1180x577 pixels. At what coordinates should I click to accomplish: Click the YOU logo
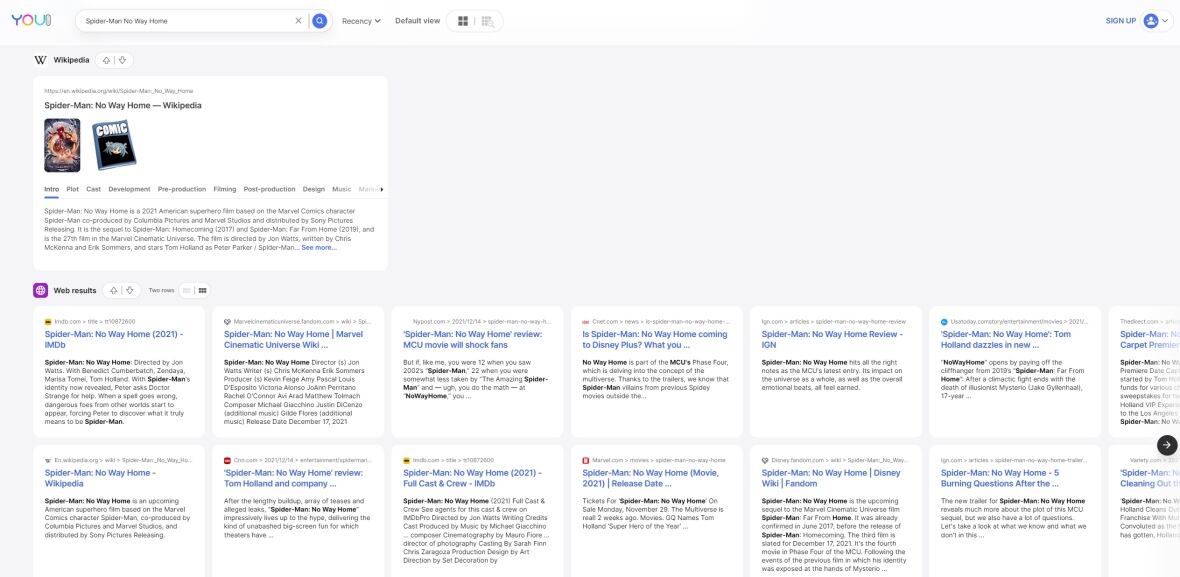pyautogui.click(x=30, y=21)
